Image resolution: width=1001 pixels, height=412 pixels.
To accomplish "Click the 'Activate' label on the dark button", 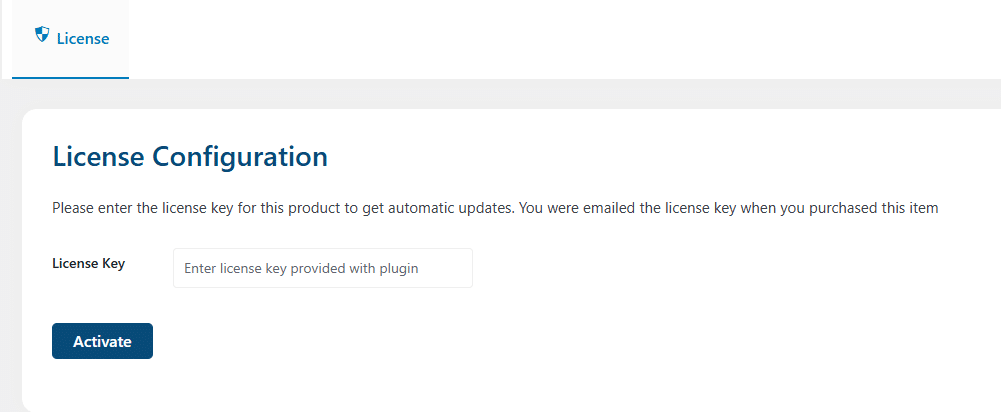I will click(x=102, y=342).
